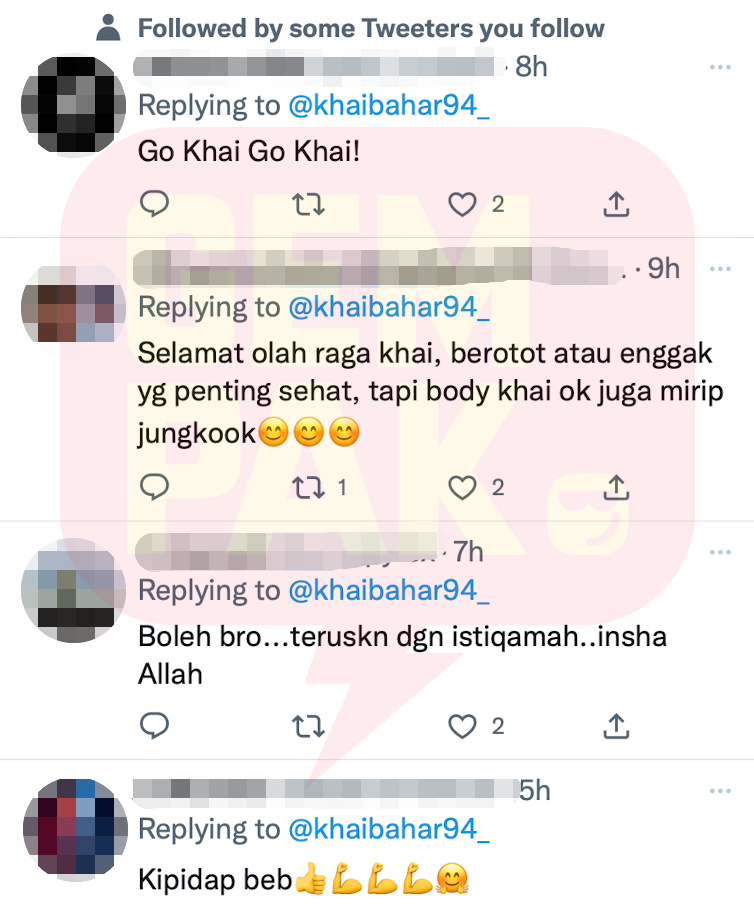This screenshot has height=916, width=754.
Task: Share the "Boleh bro" istiqamah tweet
Action: click(x=616, y=726)
